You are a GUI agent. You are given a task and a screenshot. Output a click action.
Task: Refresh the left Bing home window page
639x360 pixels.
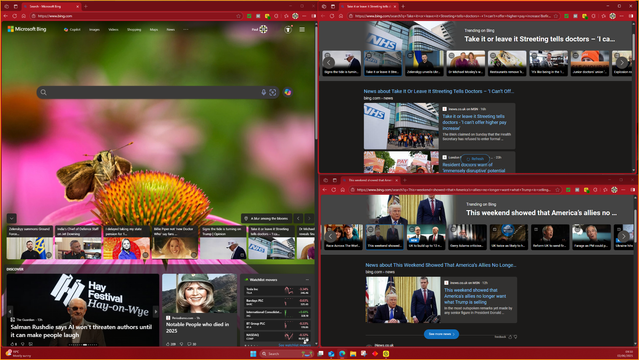(x=15, y=16)
